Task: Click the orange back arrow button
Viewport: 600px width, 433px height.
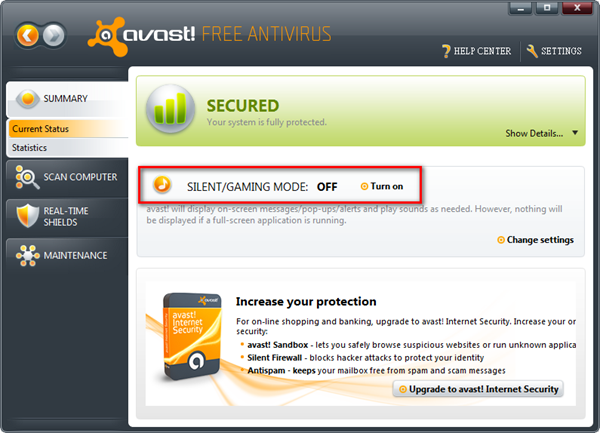Action: pyautogui.click(x=28, y=36)
